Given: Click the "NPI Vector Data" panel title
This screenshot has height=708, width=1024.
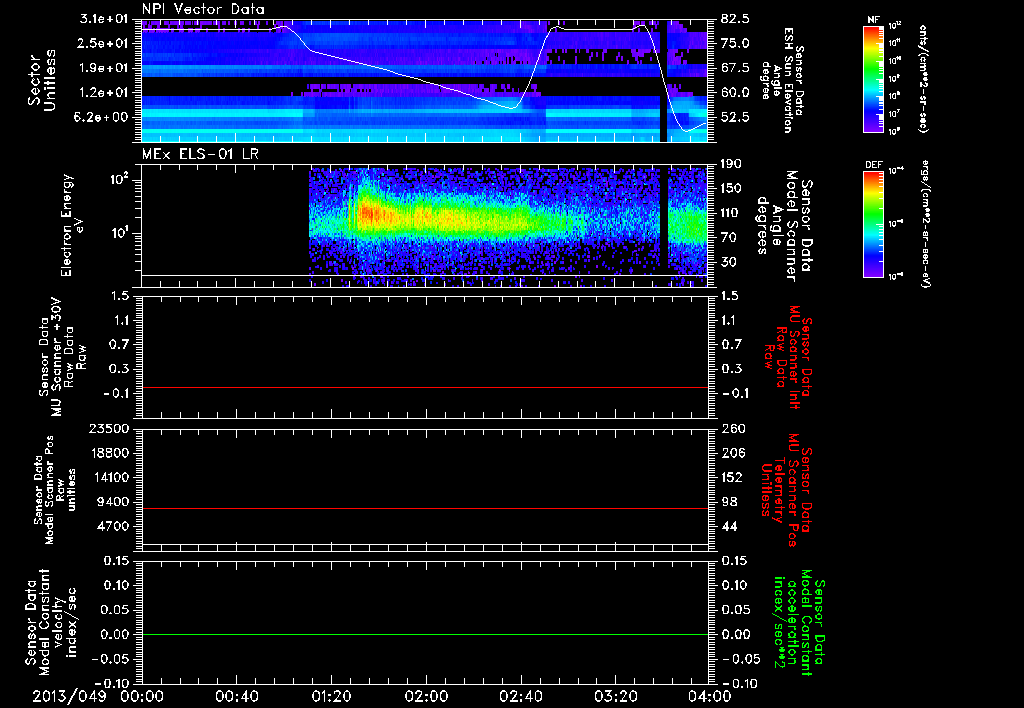Looking at the screenshot, I should tap(203, 9).
